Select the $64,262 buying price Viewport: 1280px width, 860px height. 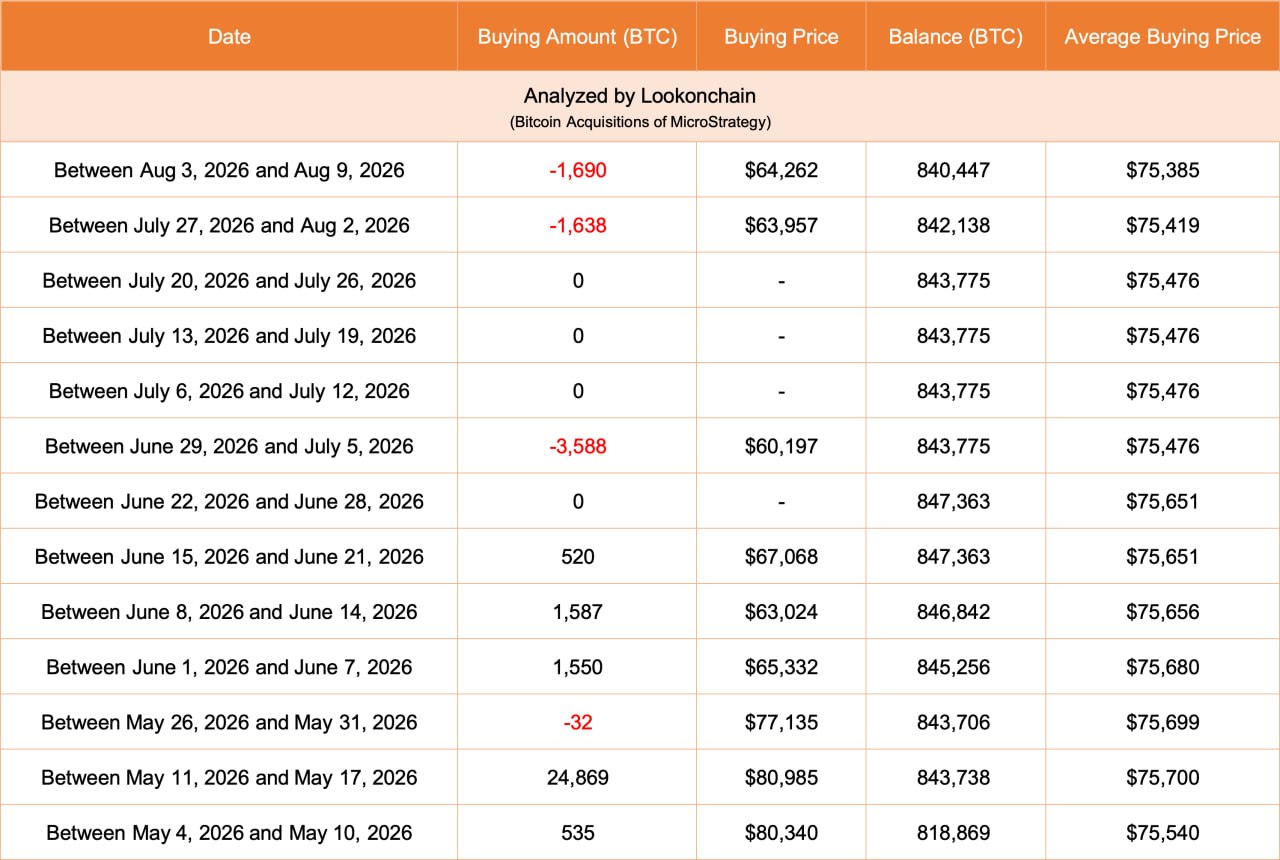tap(781, 170)
